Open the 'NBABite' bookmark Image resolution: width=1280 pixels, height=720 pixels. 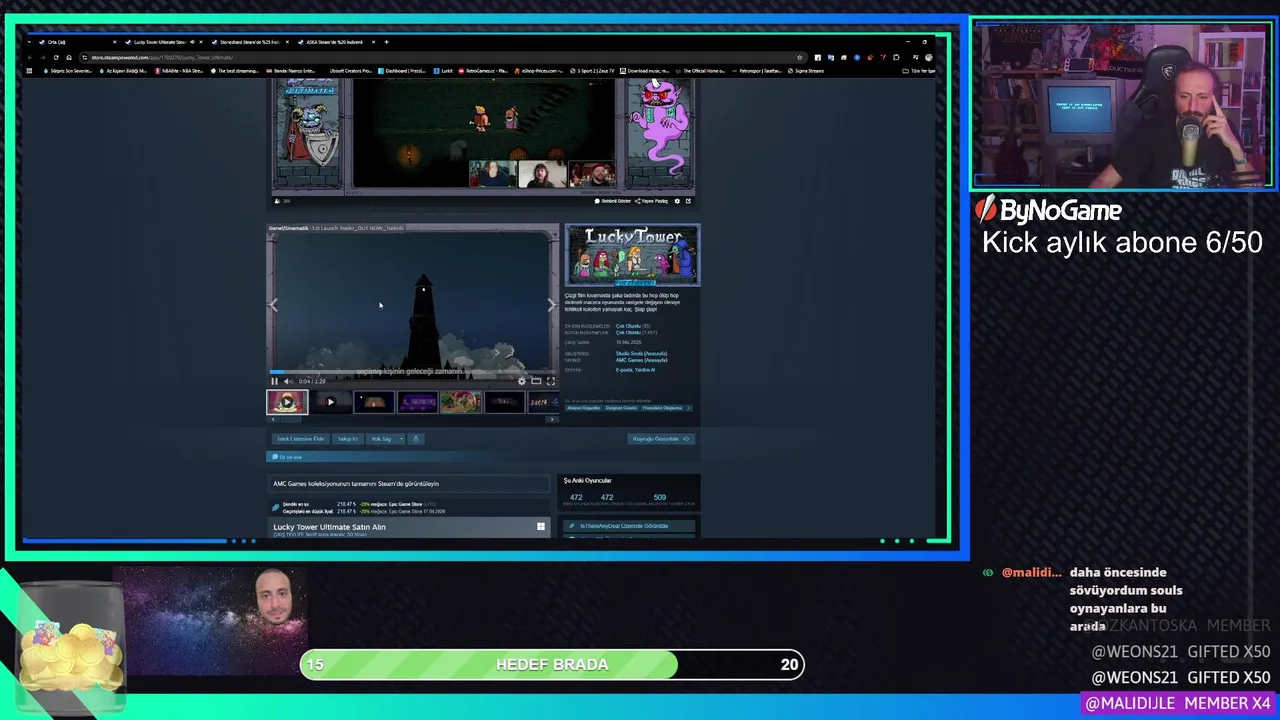pos(179,71)
